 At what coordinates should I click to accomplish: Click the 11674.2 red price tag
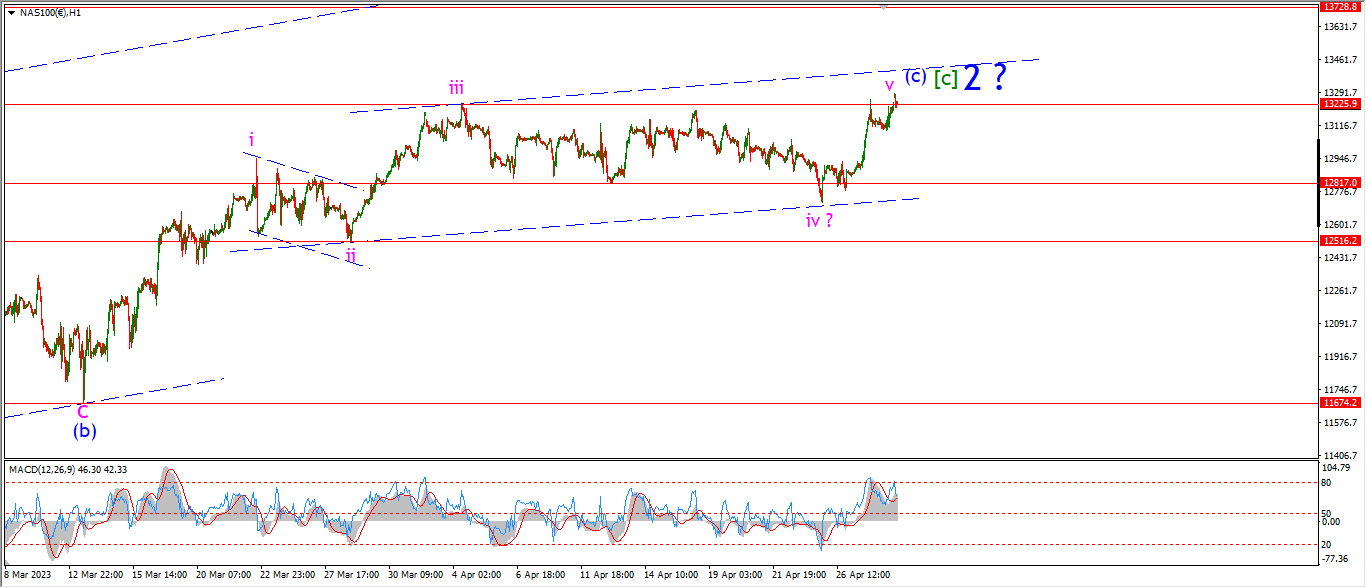pos(1339,402)
